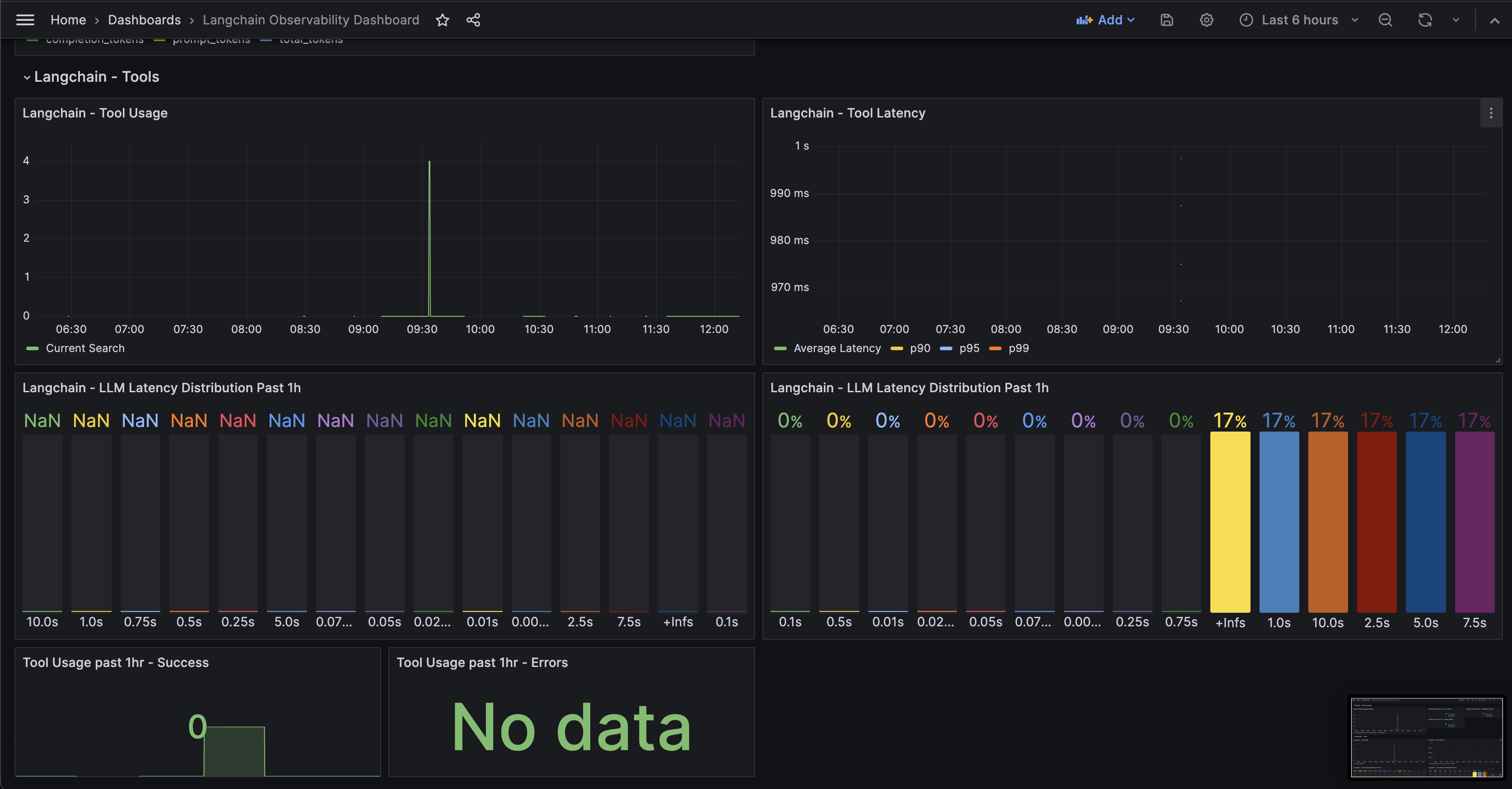
Task: Navigate to Dashboards breadcrumb
Action: click(x=145, y=20)
